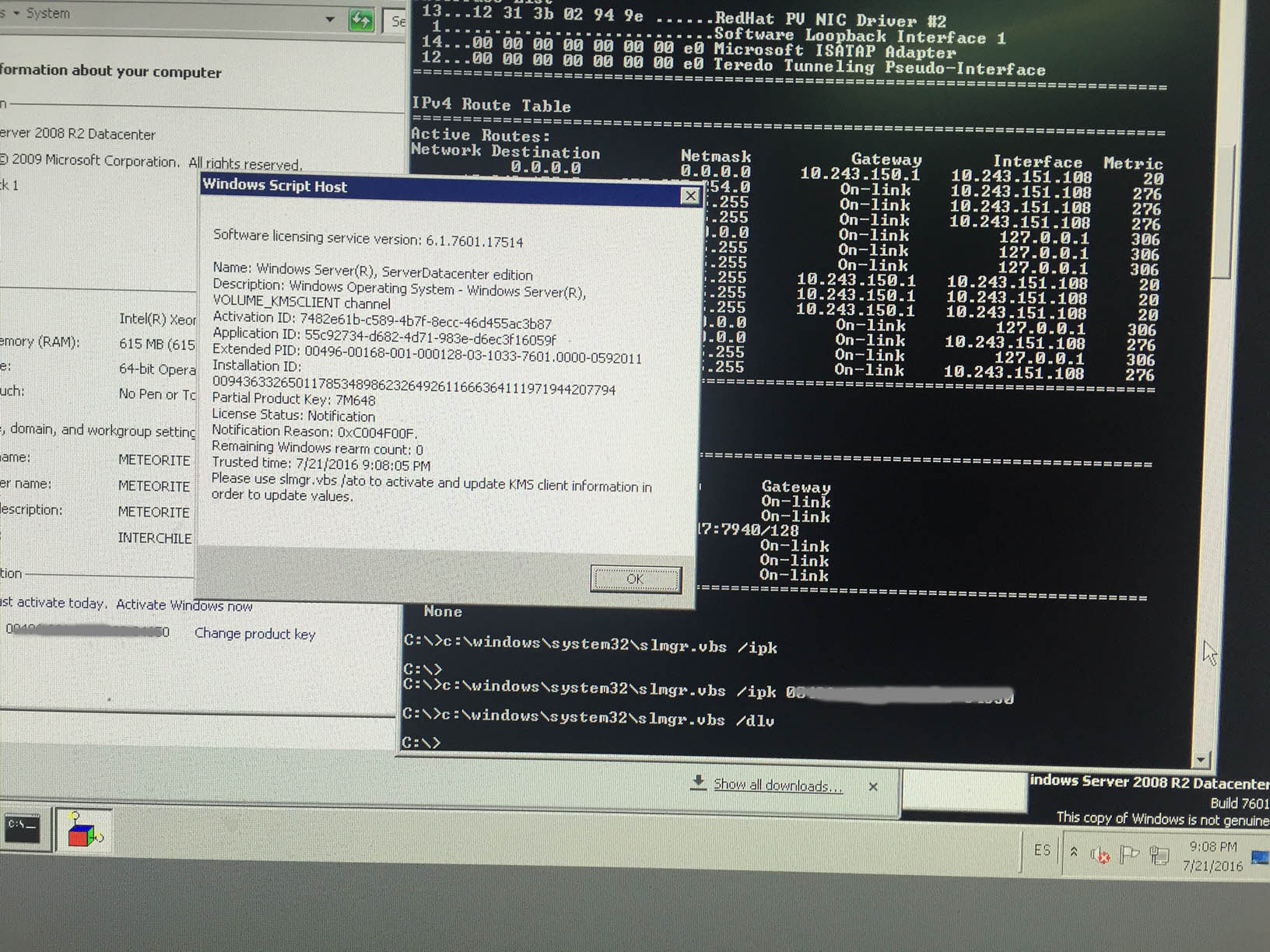Viewport: 1270px width, 952px height.
Task: Dismiss the downloads bar with its X
Action: [x=873, y=787]
